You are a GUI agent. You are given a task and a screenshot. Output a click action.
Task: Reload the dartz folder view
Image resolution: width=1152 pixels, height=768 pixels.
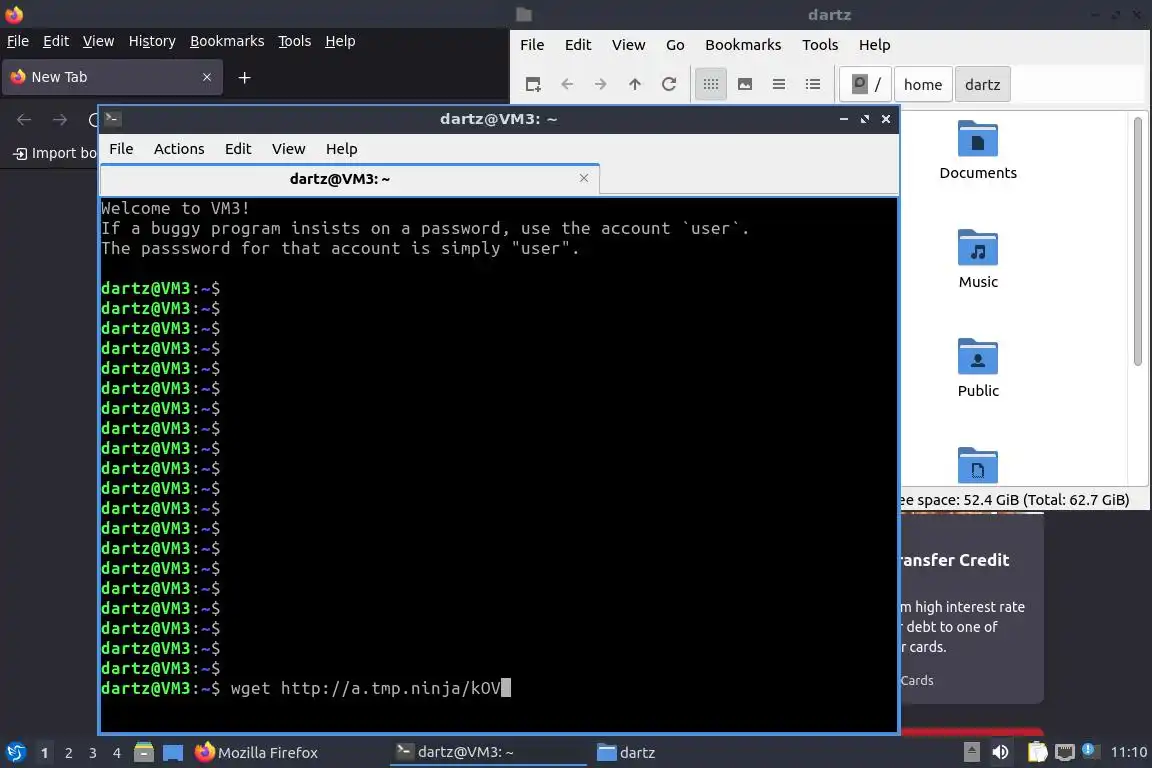click(669, 85)
